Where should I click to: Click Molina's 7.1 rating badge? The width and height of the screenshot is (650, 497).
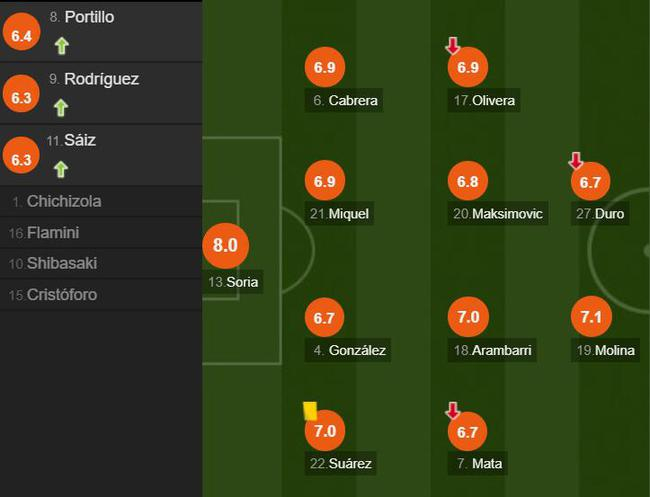pos(591,318)
